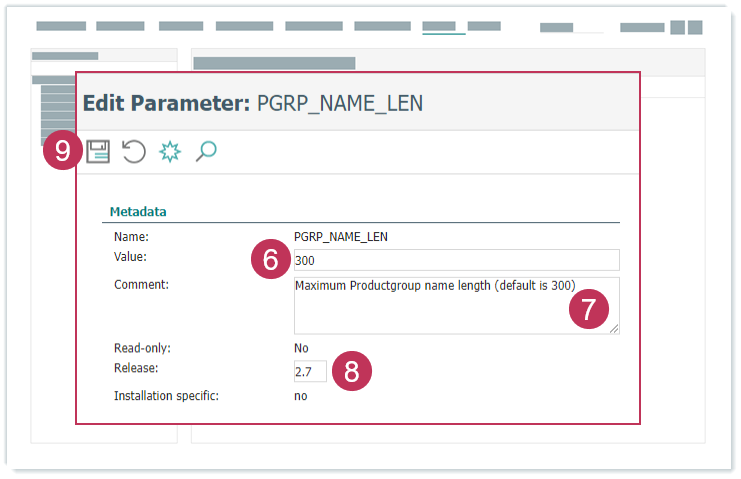Click the Reset circular arrow icon
Viewport: 741px width, 479px height.
pyautogui.click(x=134, y=151)
